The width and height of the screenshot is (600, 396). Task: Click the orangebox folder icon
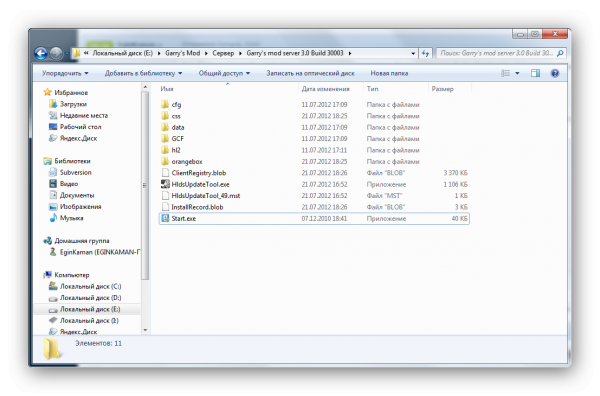165,161
